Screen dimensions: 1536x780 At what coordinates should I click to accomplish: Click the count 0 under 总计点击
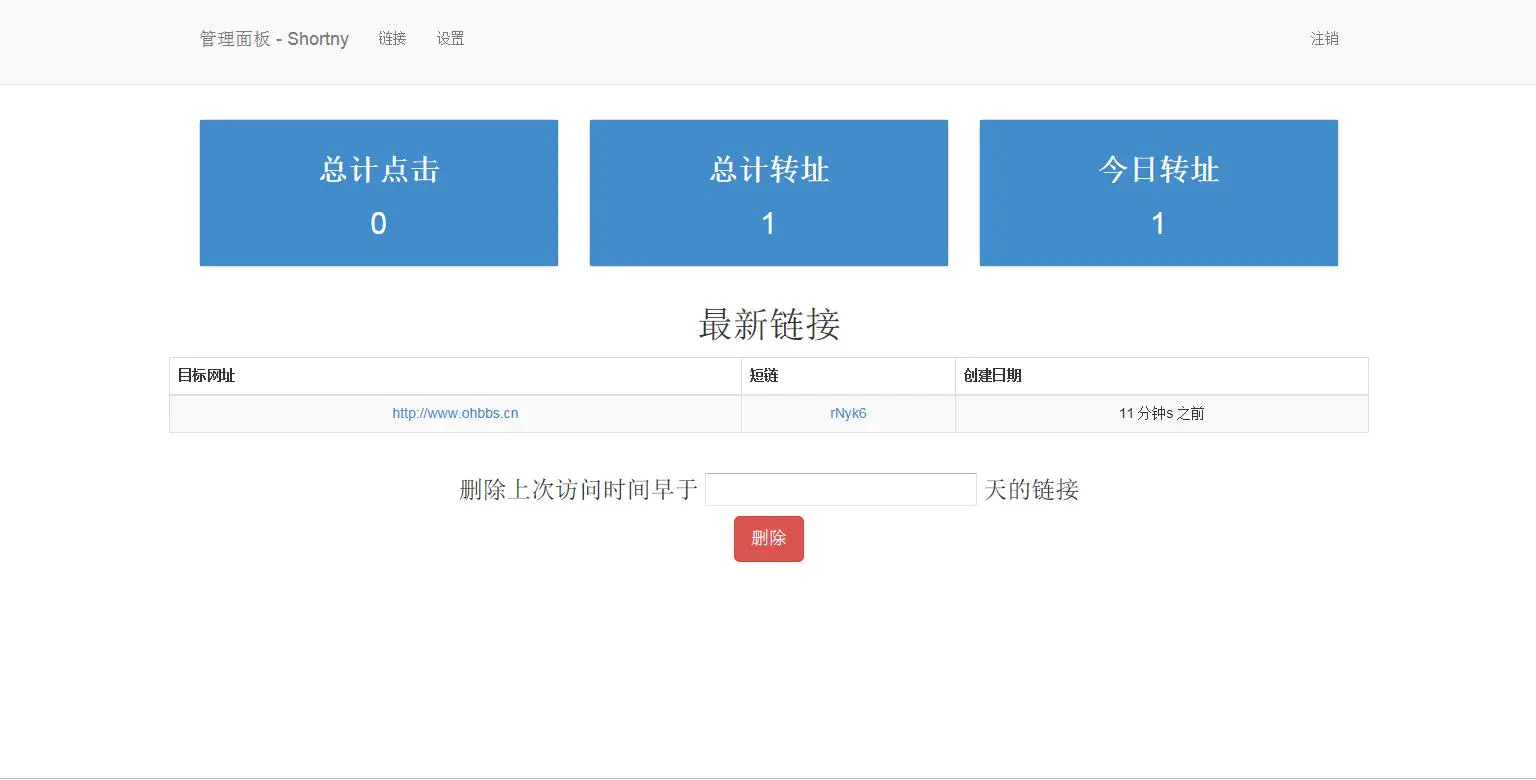point(378,223)
